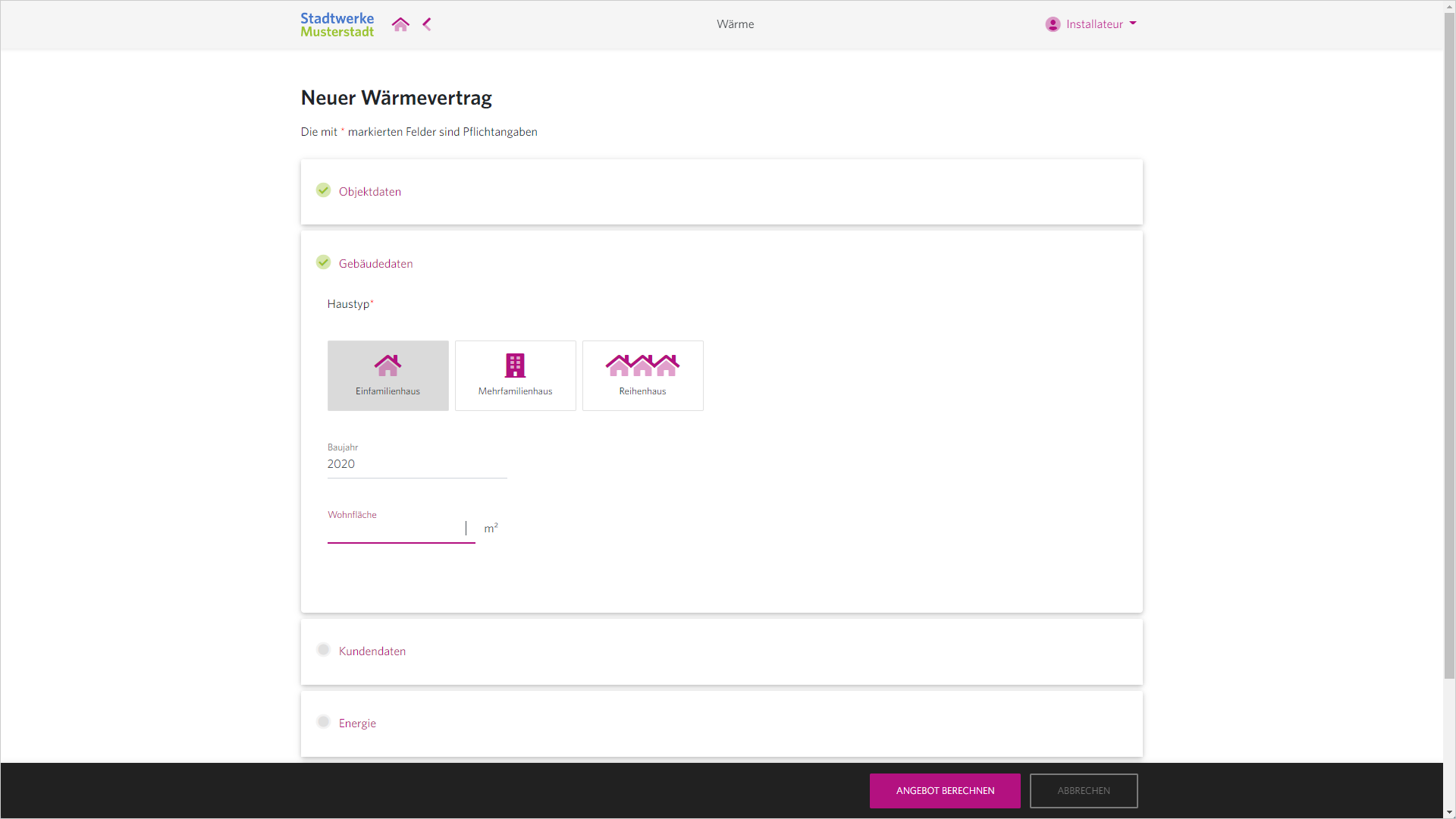The width and height of the screenshot is (1456, 819).
Task: Focus the Wohnfläche input field
Action: pyautogui.click(x=396, y=529)
